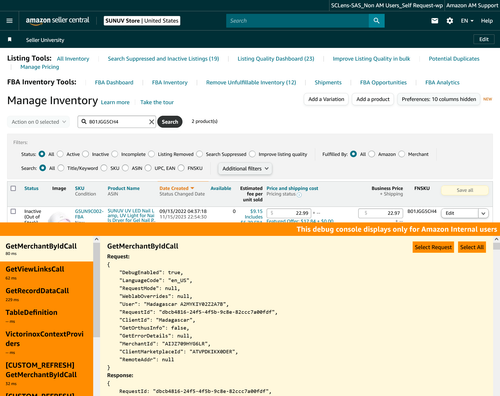Select the All status radio button
500x396 pixels.
pos(42,154)
